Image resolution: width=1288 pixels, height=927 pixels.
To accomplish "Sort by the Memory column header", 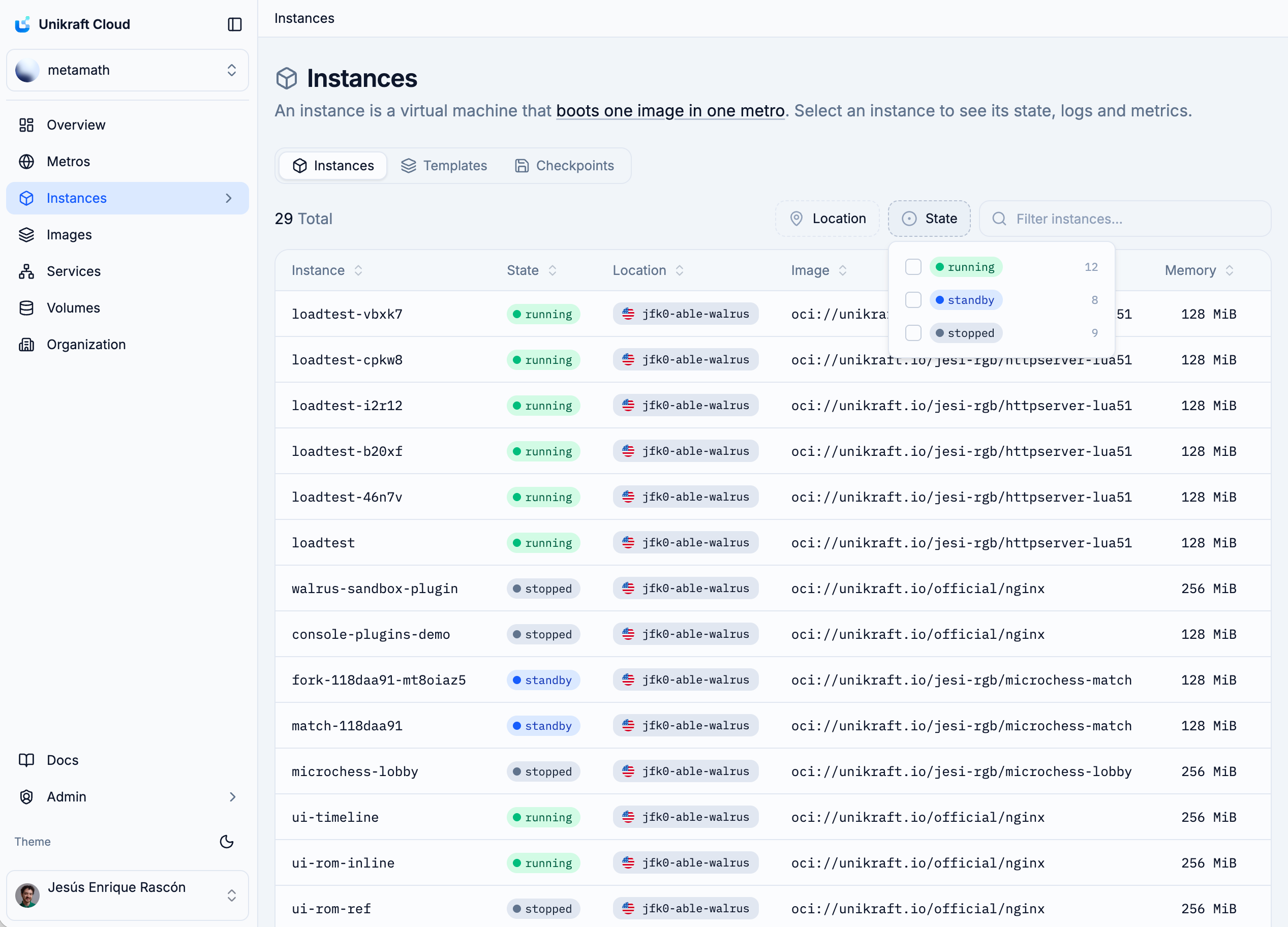I will [1199, 270].
